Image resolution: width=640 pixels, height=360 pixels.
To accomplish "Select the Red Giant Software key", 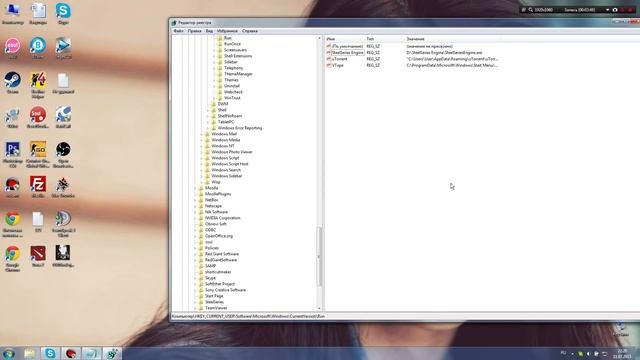I will tap(222, 254).
